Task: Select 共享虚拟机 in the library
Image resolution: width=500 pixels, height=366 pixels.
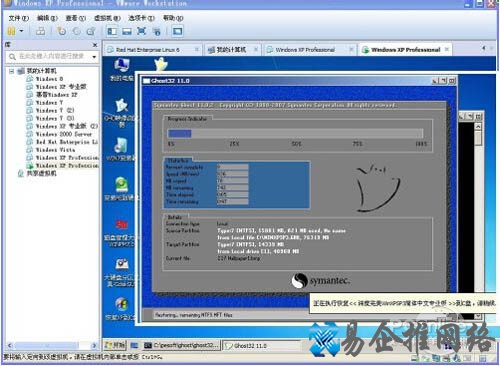Action: point(42,173)
